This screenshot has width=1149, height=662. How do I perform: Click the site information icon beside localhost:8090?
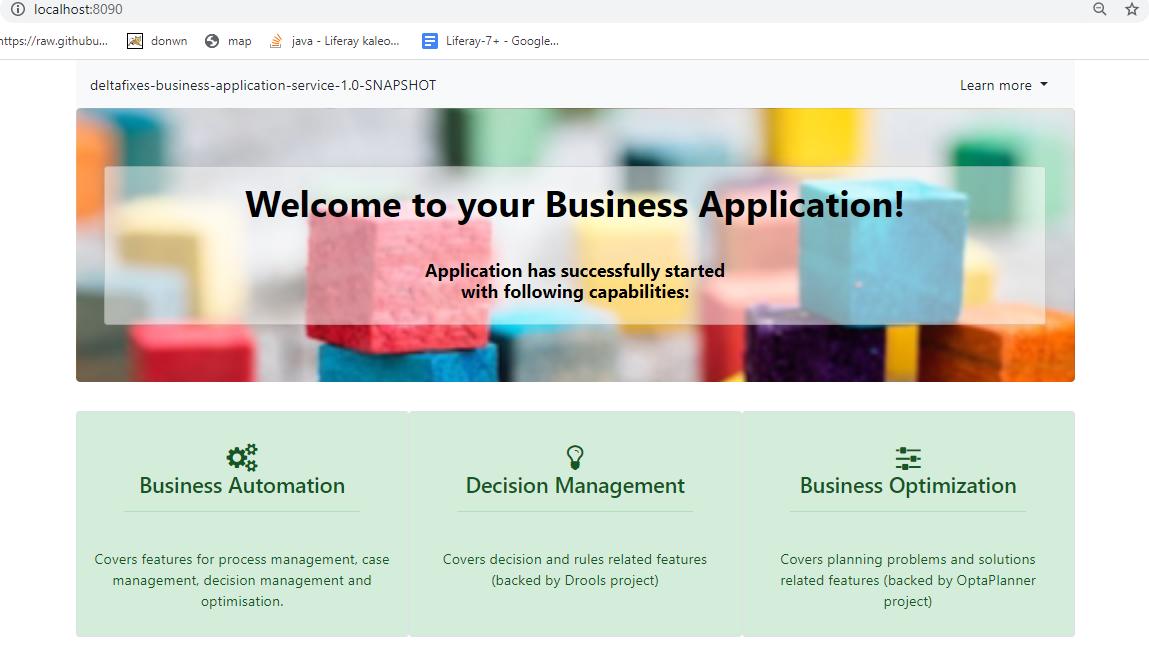click(x=17, y=9)
